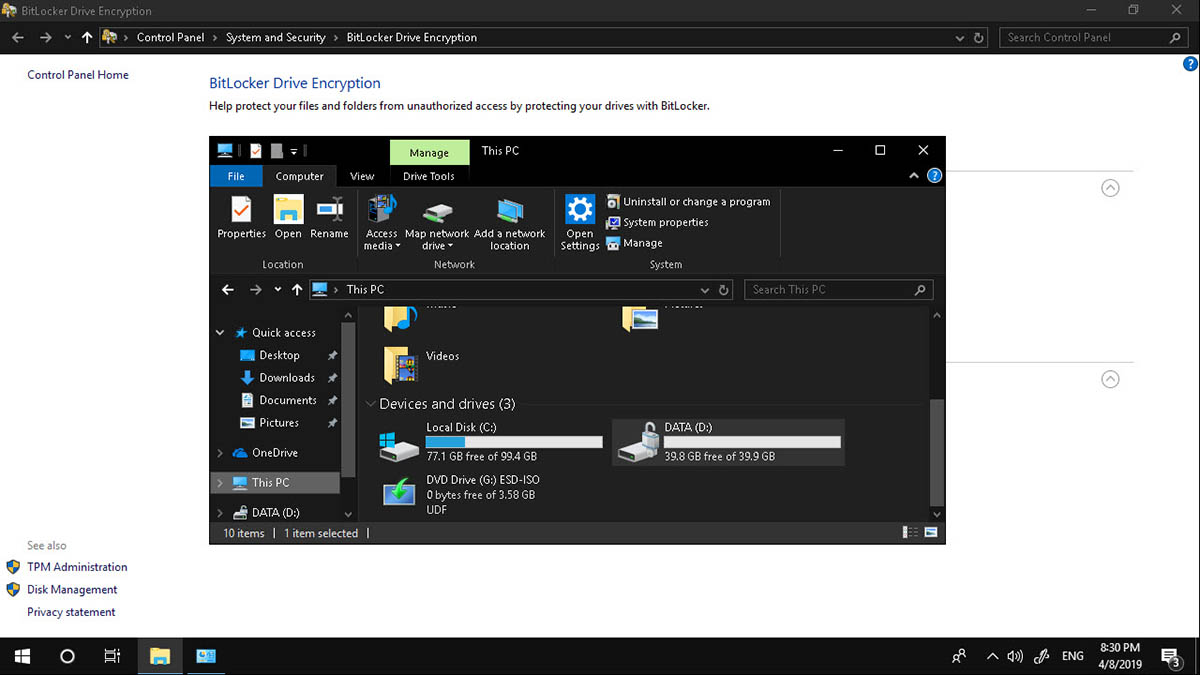Switch to details view in Explorer status bar
The height and width of the screenshot is (675, 1200).
click(911, 533)
